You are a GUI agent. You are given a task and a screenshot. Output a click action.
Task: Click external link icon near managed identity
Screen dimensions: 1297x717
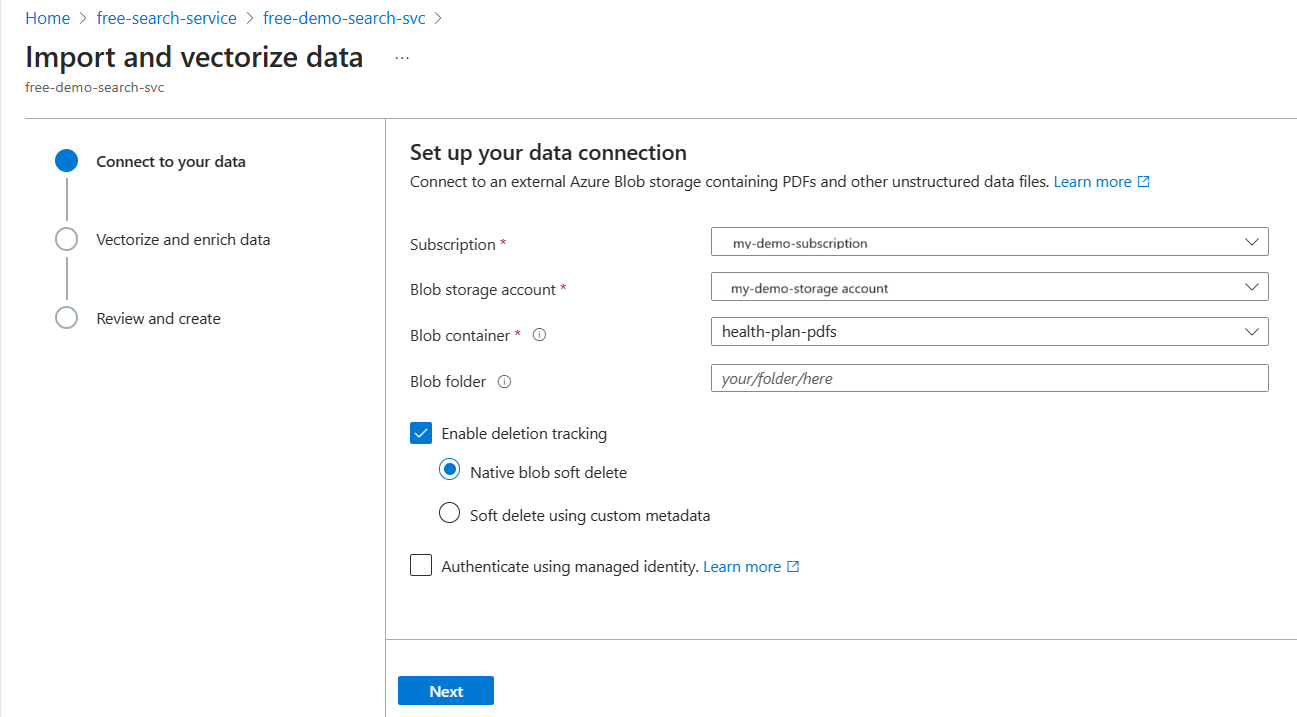[793, 567]
